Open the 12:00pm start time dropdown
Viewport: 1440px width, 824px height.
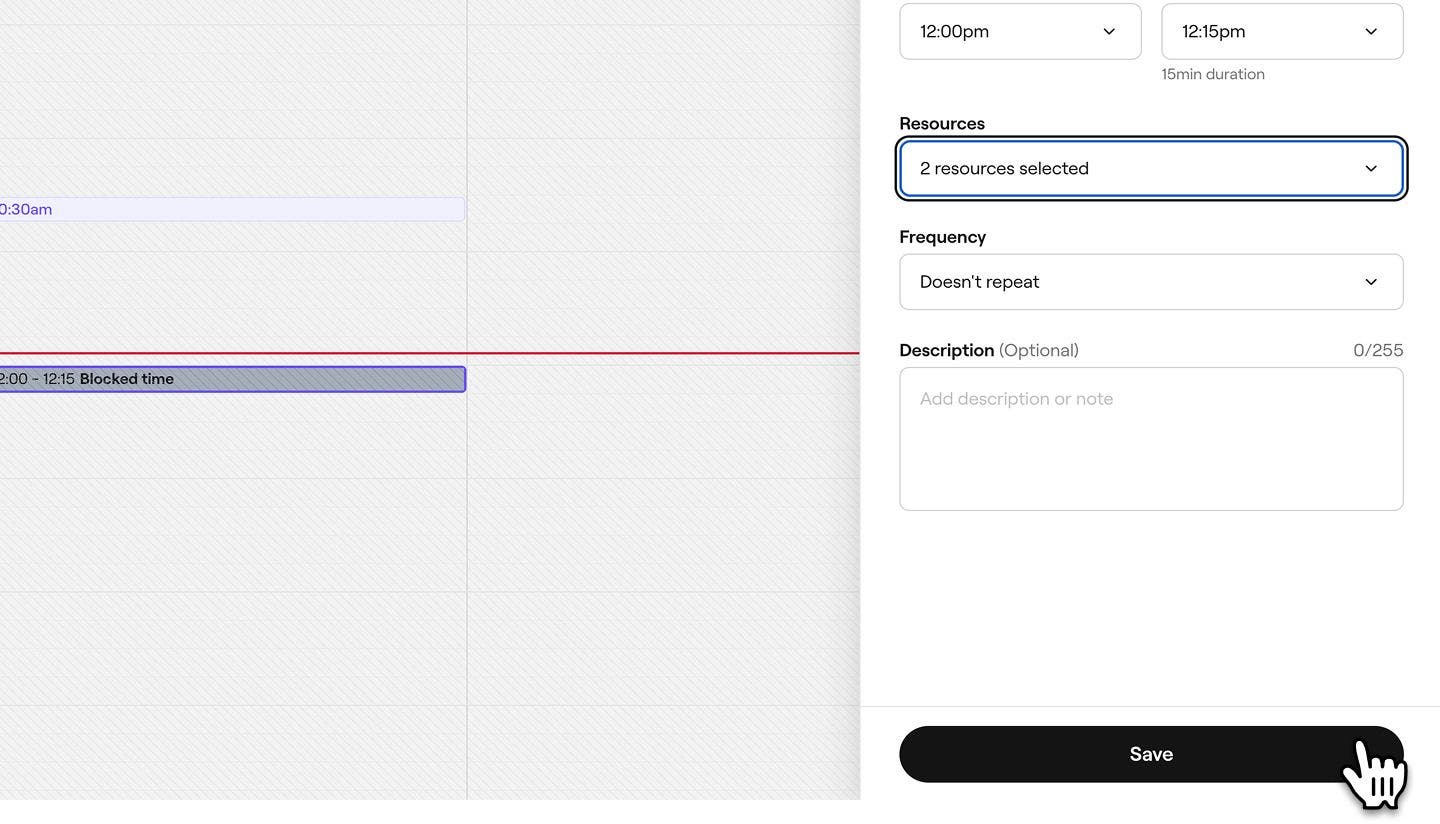click(x=1019, y=31)
